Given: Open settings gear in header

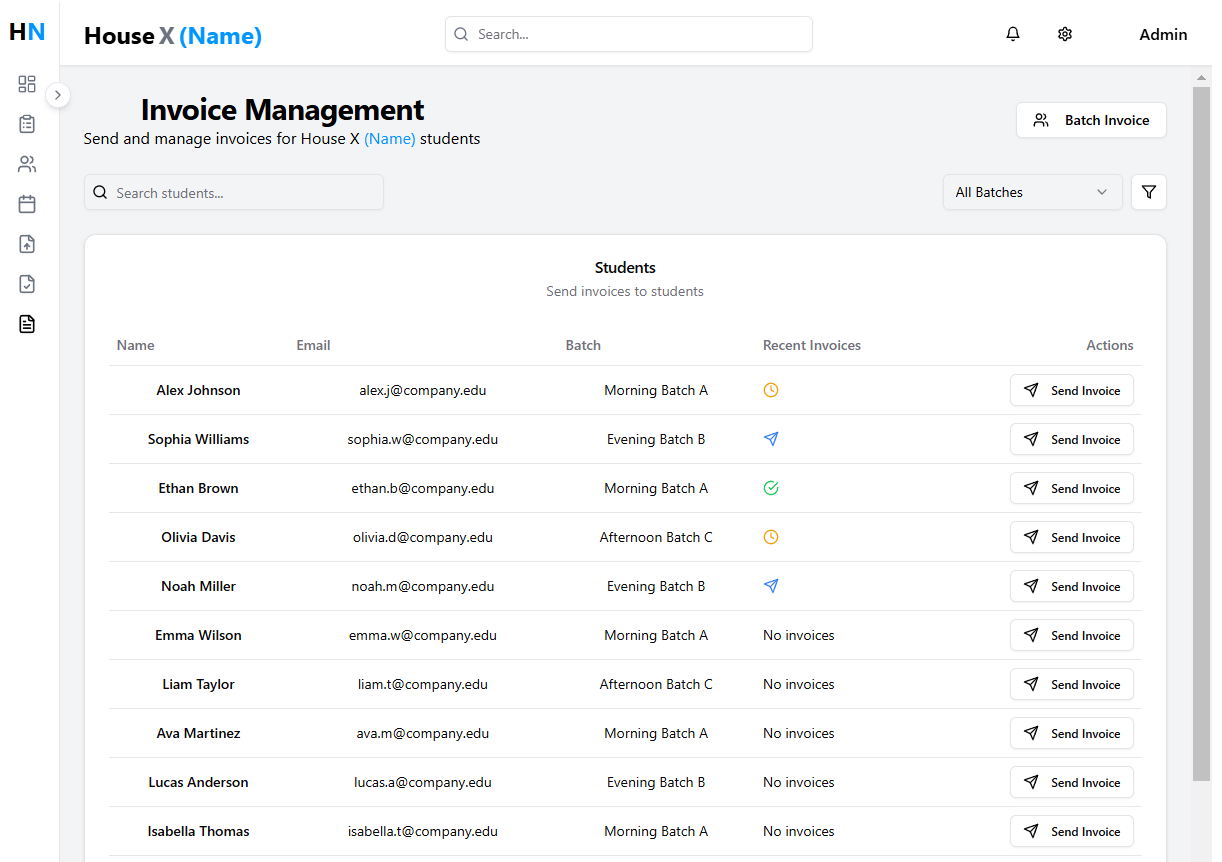Looking at the screenshot, I should tap(1065, 34).
